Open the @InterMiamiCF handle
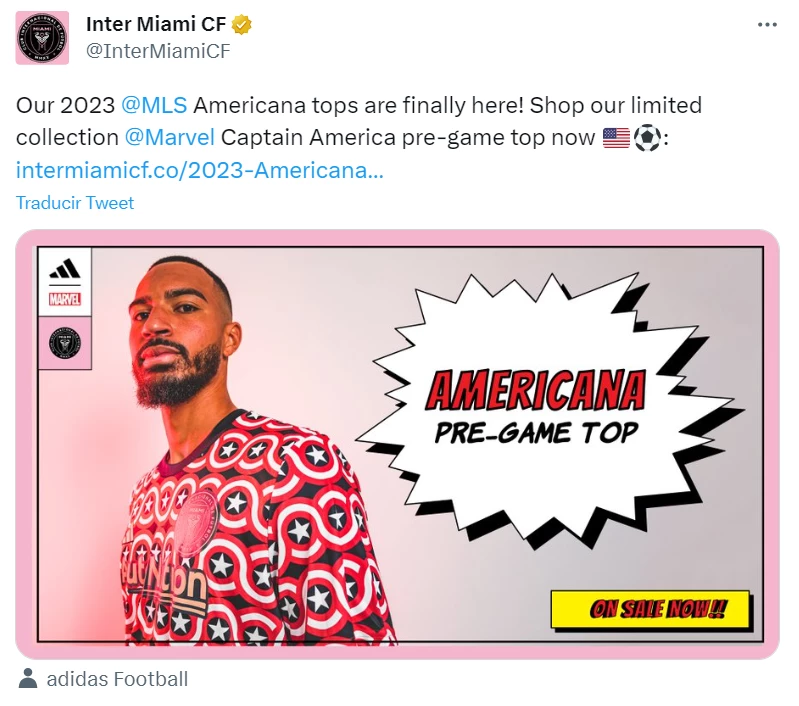Screen dimensions: 799x706 click(x=158, y=52)
